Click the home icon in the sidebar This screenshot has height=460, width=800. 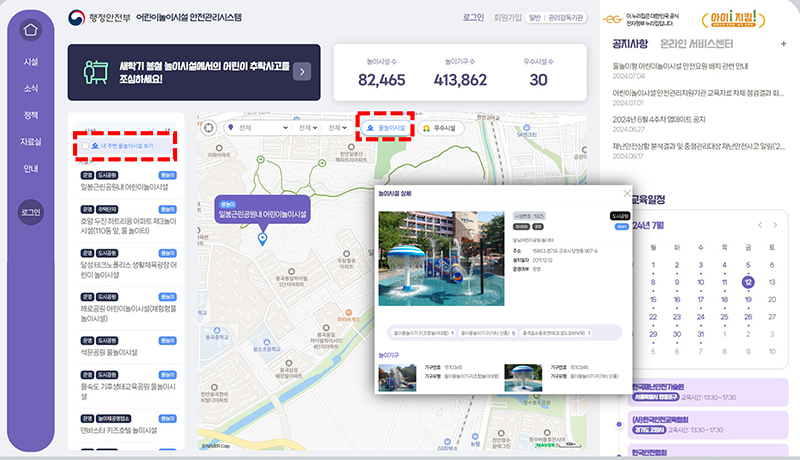[x=31, y=29]
